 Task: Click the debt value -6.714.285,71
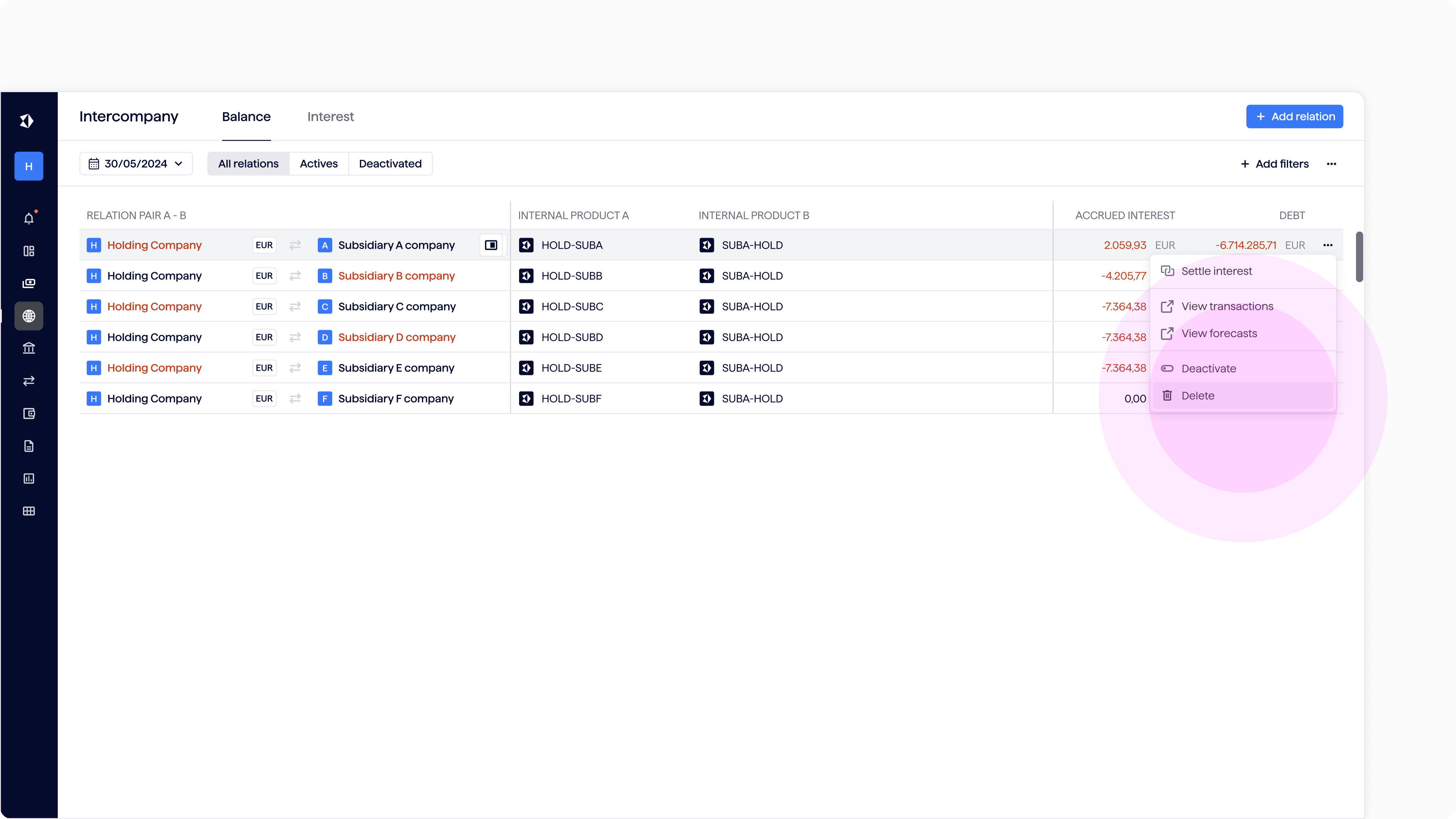tap(1246, 245)
